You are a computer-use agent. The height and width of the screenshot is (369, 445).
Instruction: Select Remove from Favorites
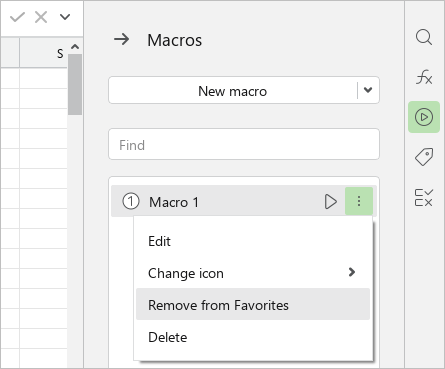click(253, 305)
